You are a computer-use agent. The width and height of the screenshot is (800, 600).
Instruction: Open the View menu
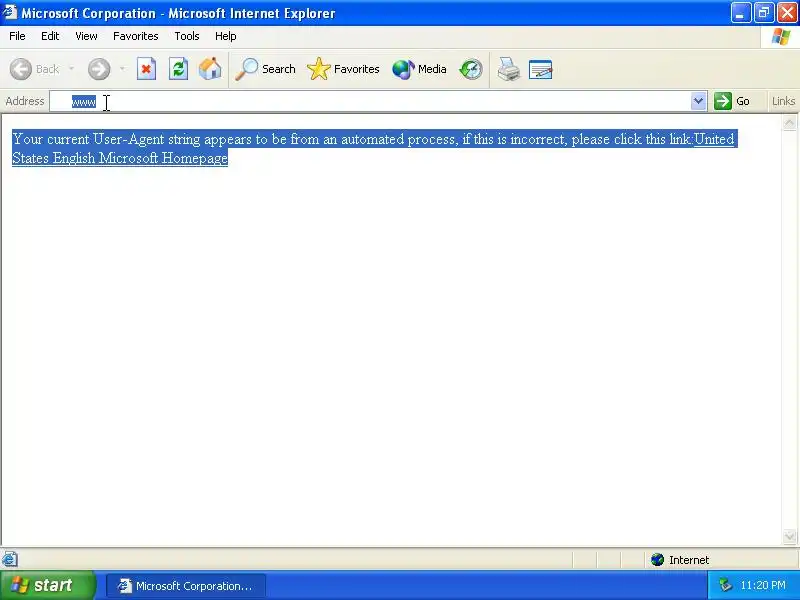coord(86,36)
